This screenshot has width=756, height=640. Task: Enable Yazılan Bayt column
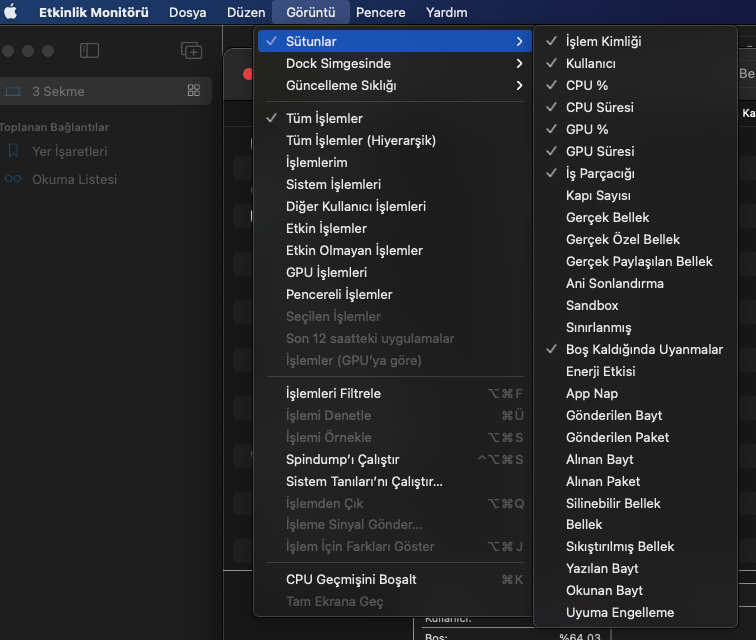click(635, 568)
